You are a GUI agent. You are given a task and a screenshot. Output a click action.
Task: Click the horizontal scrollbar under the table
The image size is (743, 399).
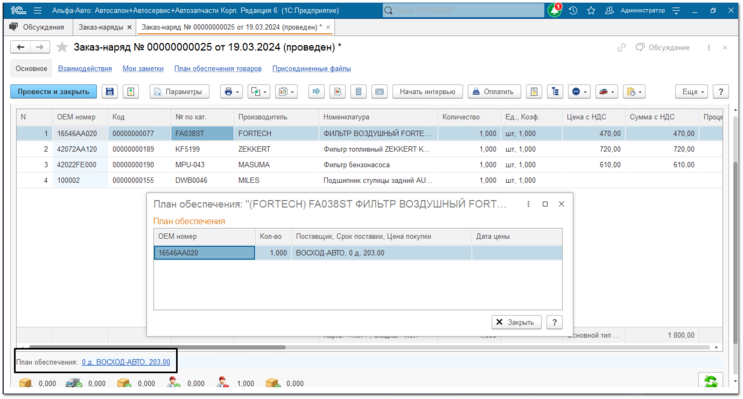coord(157,347)
